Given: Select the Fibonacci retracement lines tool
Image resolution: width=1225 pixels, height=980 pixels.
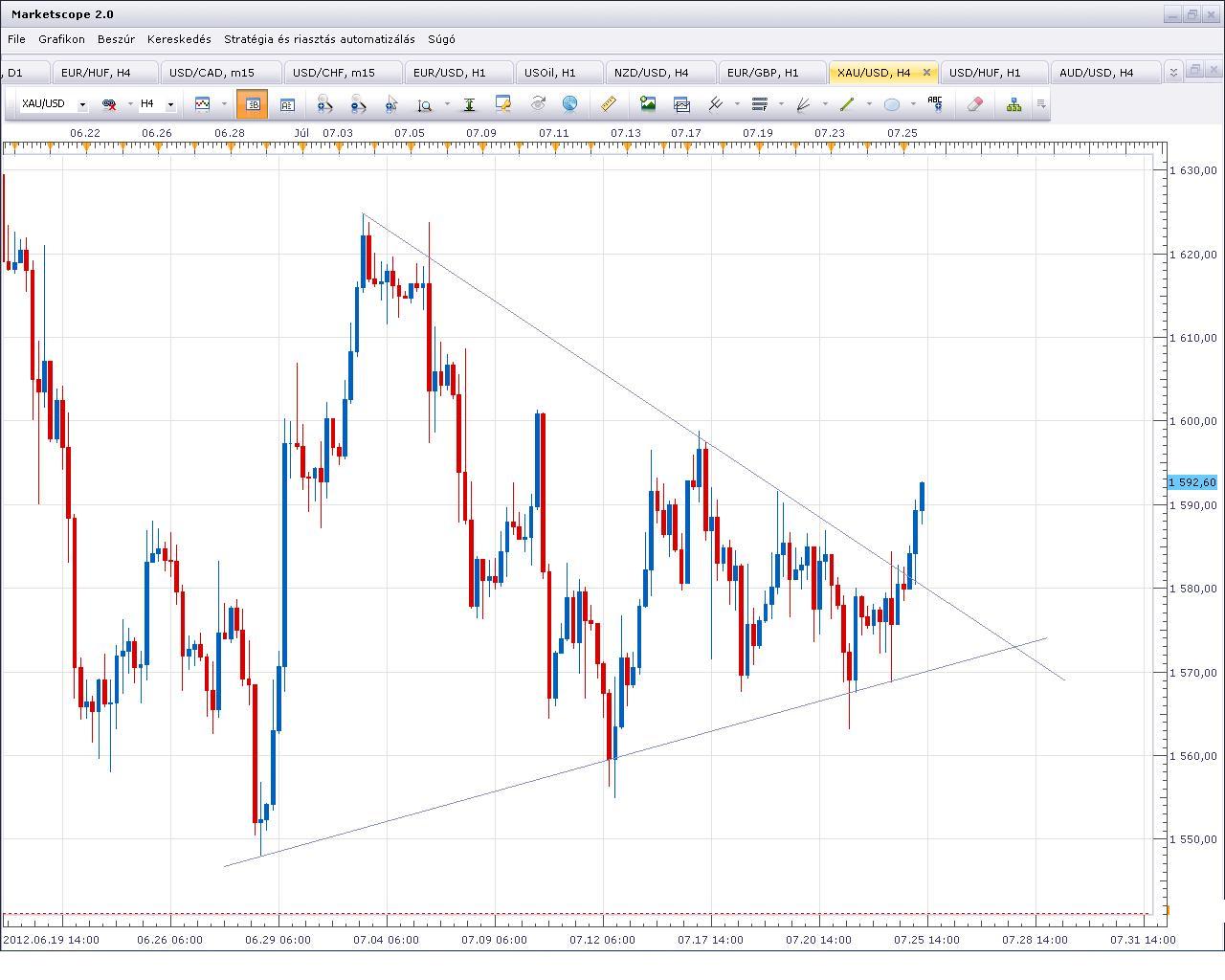Looking at the screenshot, I should (x=760, y=103).
